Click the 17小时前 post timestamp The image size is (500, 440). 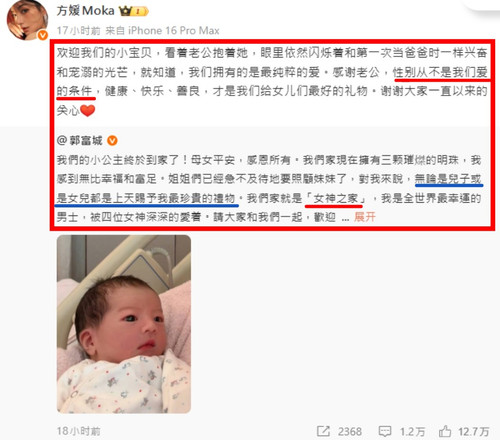point(78,31)
